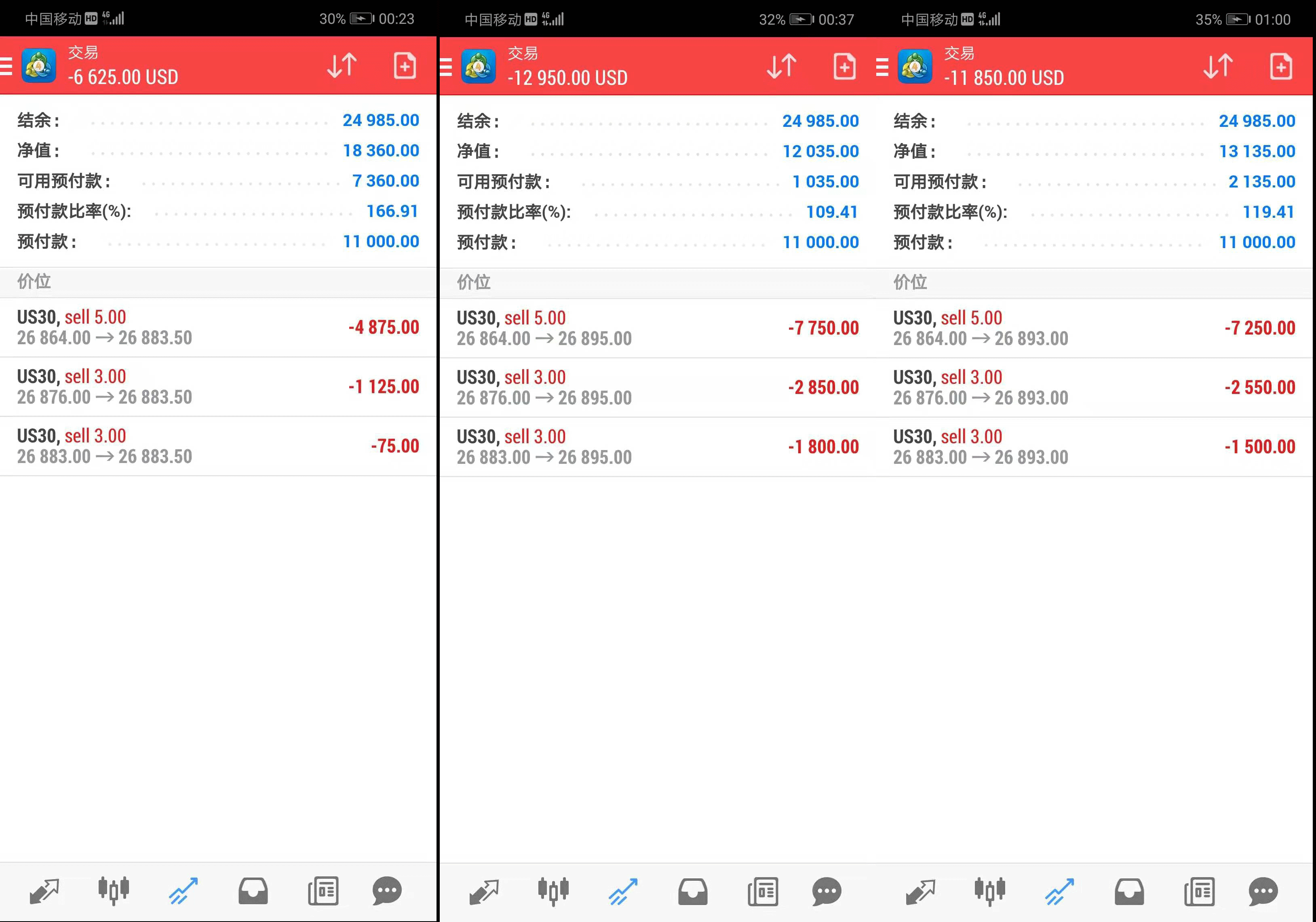Select US30 position with -75.00 loss
1316x922 pixels.
click(218, 446)
